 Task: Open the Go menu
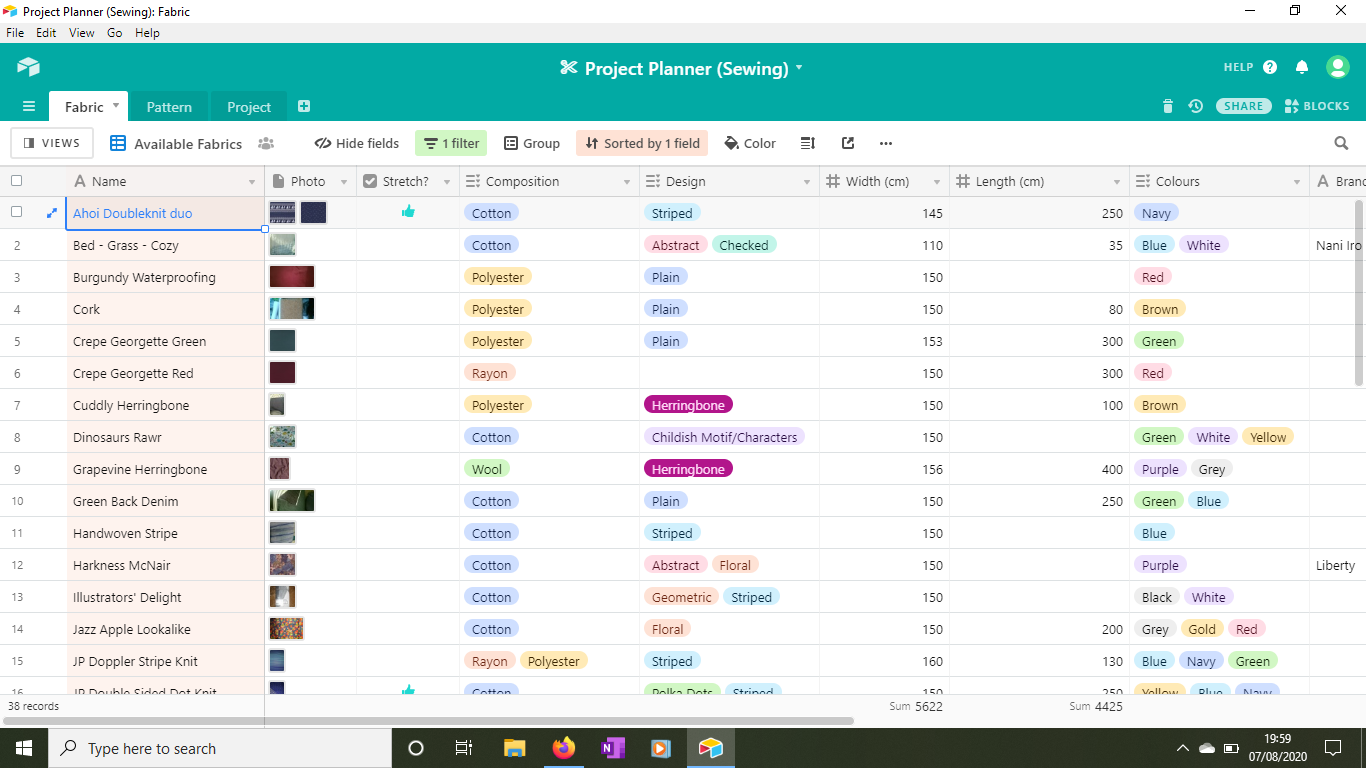point(115,32)
